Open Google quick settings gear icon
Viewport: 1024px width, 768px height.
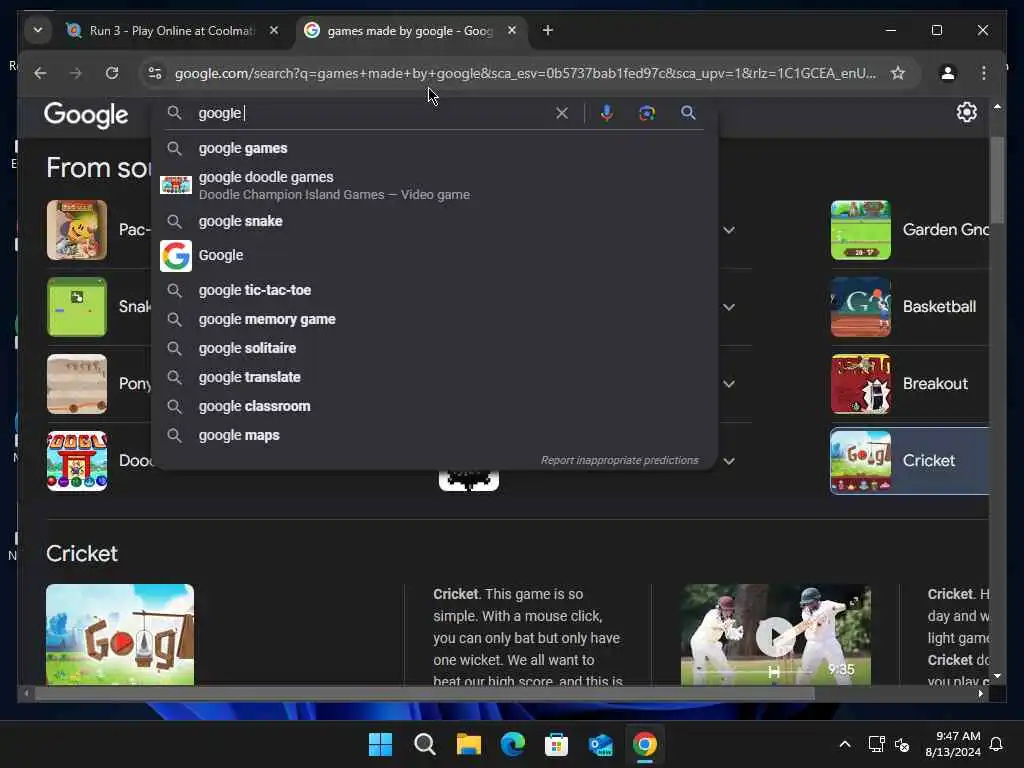[967, 112]
